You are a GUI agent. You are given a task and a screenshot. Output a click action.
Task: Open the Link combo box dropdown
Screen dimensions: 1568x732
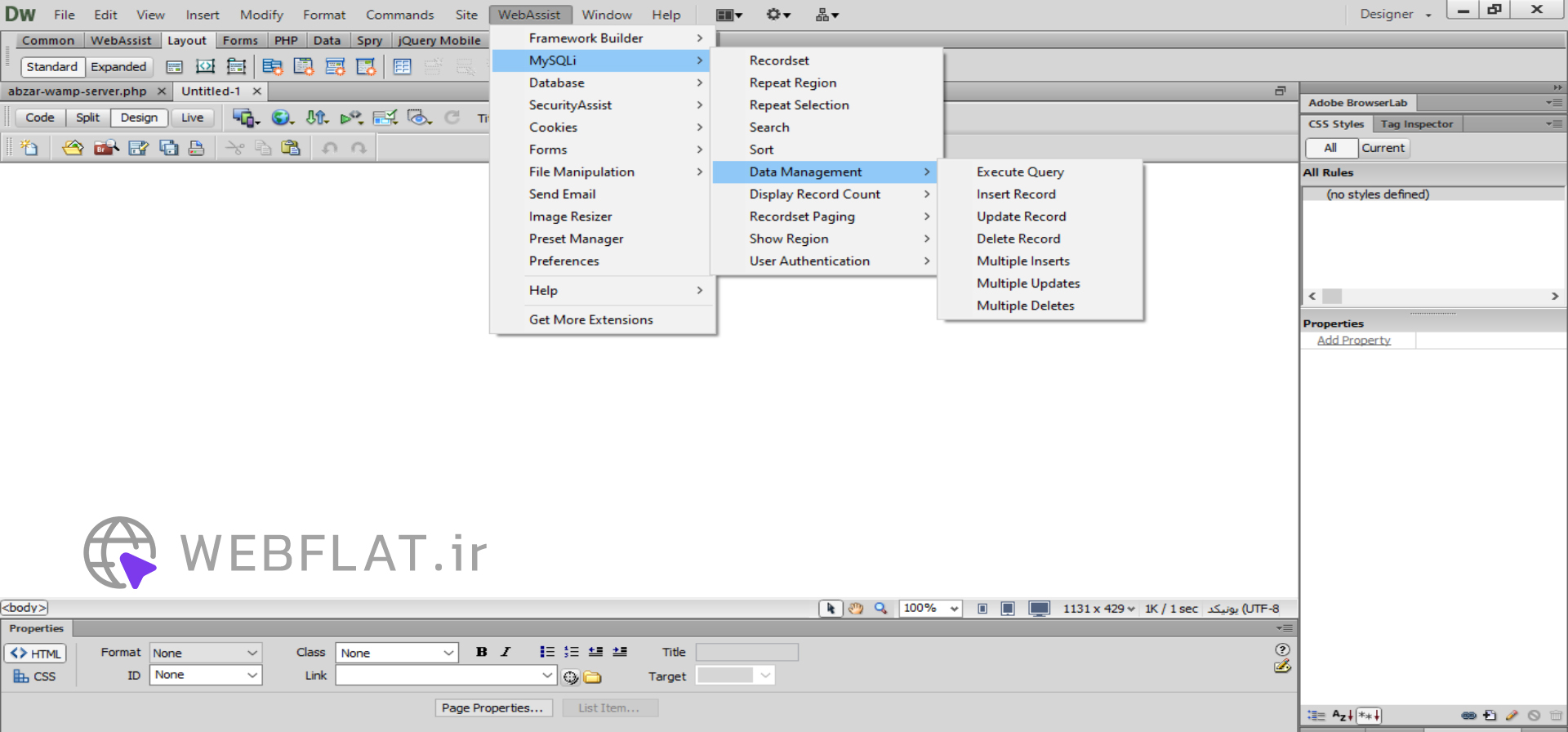click(x=547, y=676)
